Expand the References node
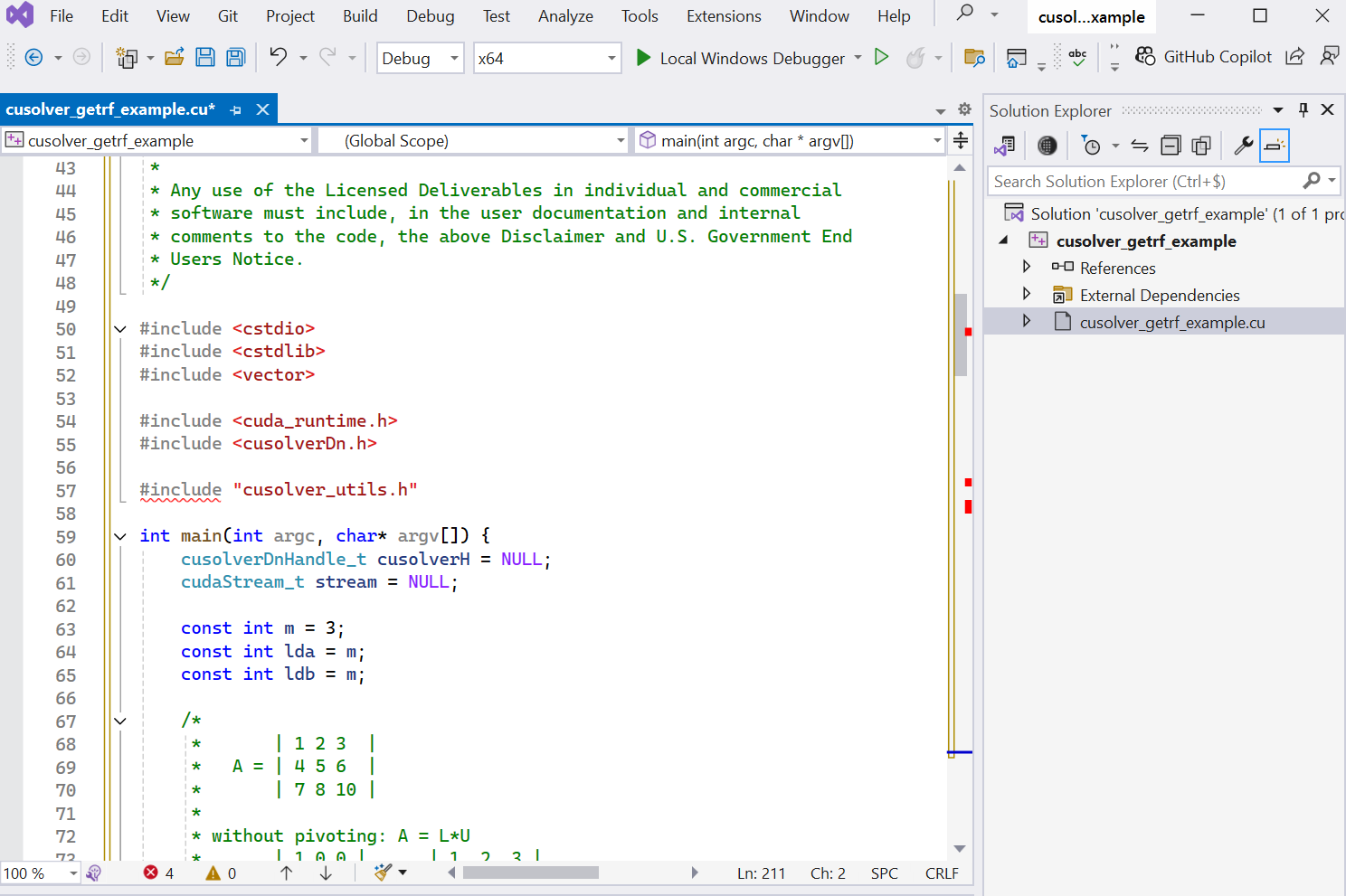The width and height of the screenshot is (1346, 896). (1027, 267)
